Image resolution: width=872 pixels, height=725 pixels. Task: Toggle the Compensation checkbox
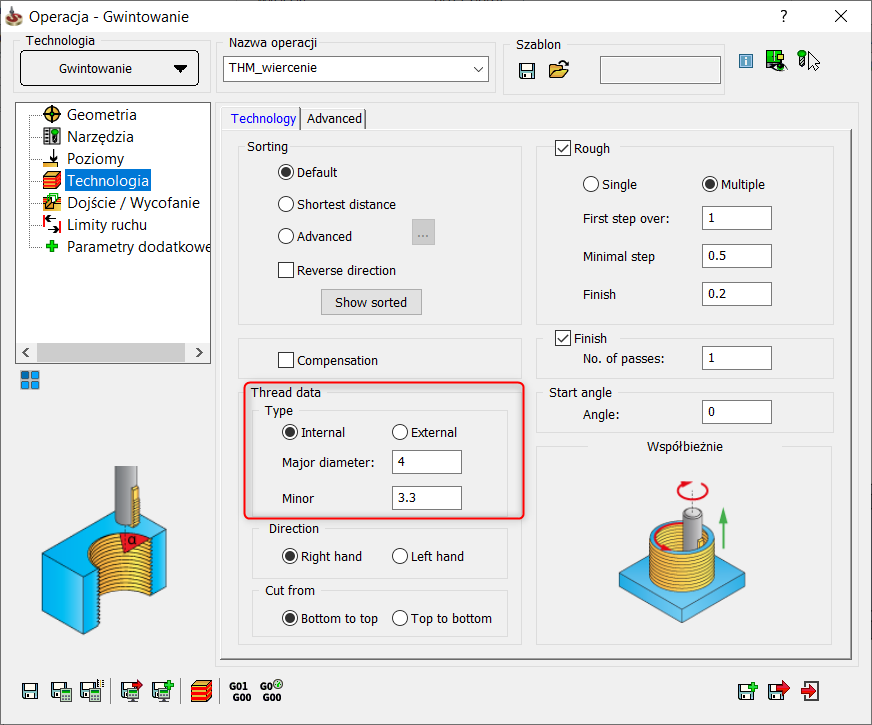pos(286,360)
